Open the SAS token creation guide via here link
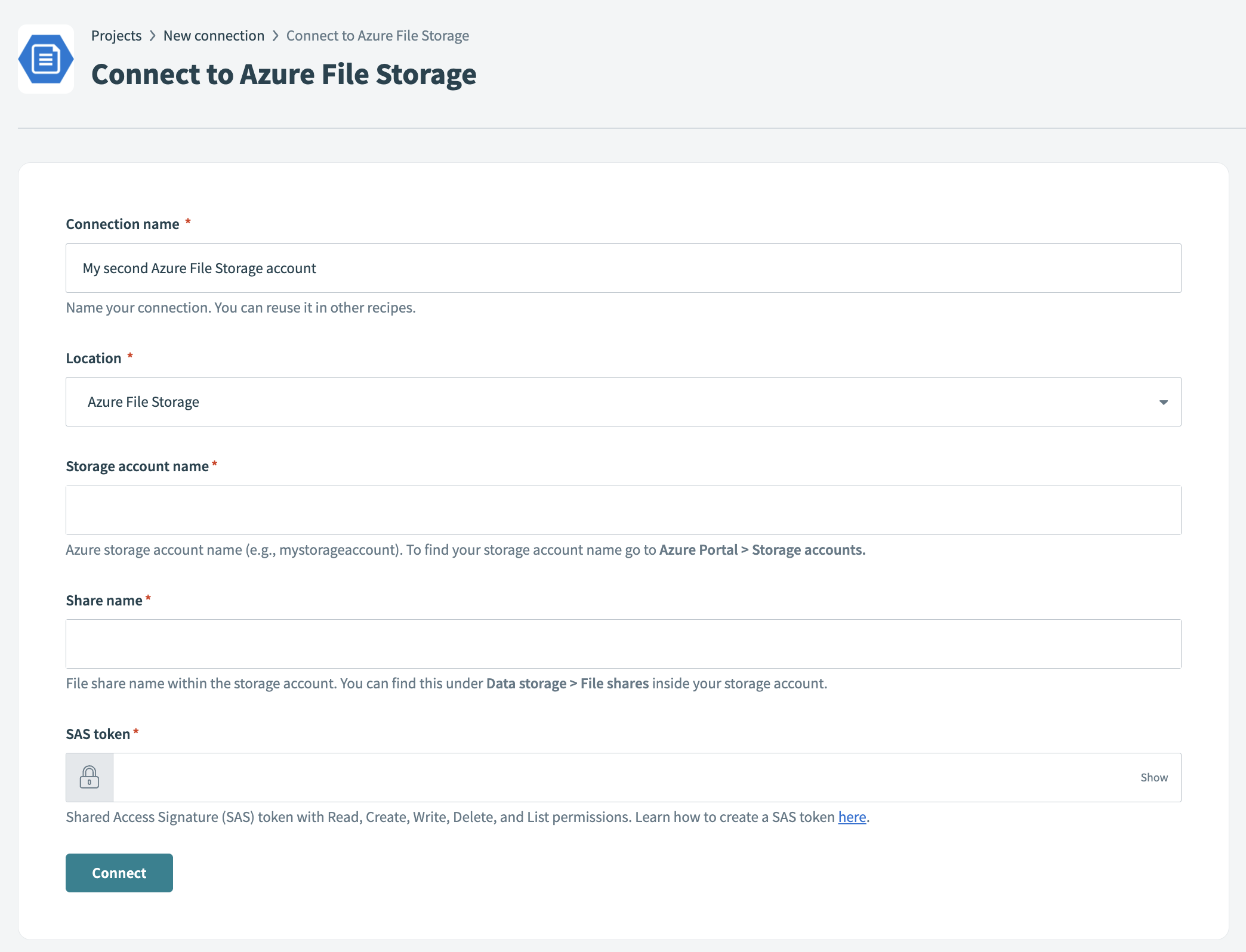The height and width of the screenshot is (952, 1246). (851, 817)
